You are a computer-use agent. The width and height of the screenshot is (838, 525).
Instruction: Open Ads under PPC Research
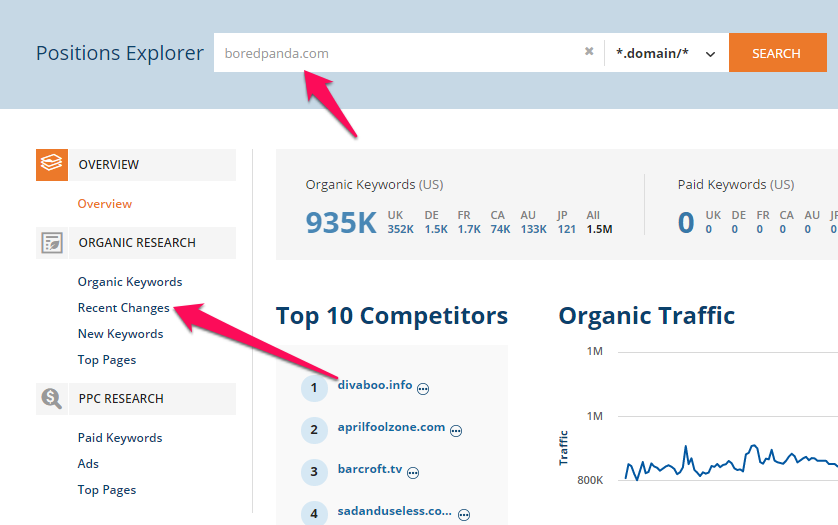click(x=88, y=464)
